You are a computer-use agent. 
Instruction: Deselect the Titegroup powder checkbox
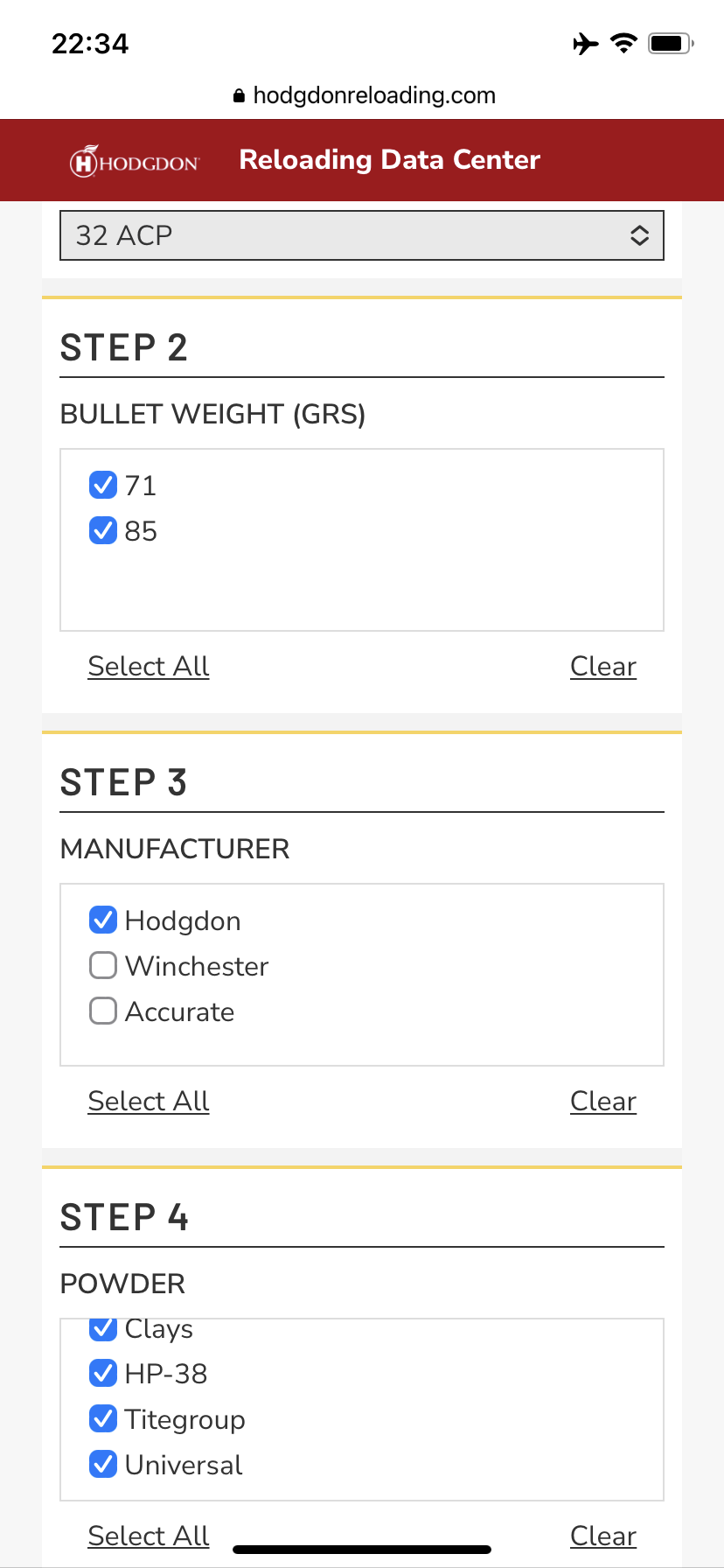tap(103, 1418)
